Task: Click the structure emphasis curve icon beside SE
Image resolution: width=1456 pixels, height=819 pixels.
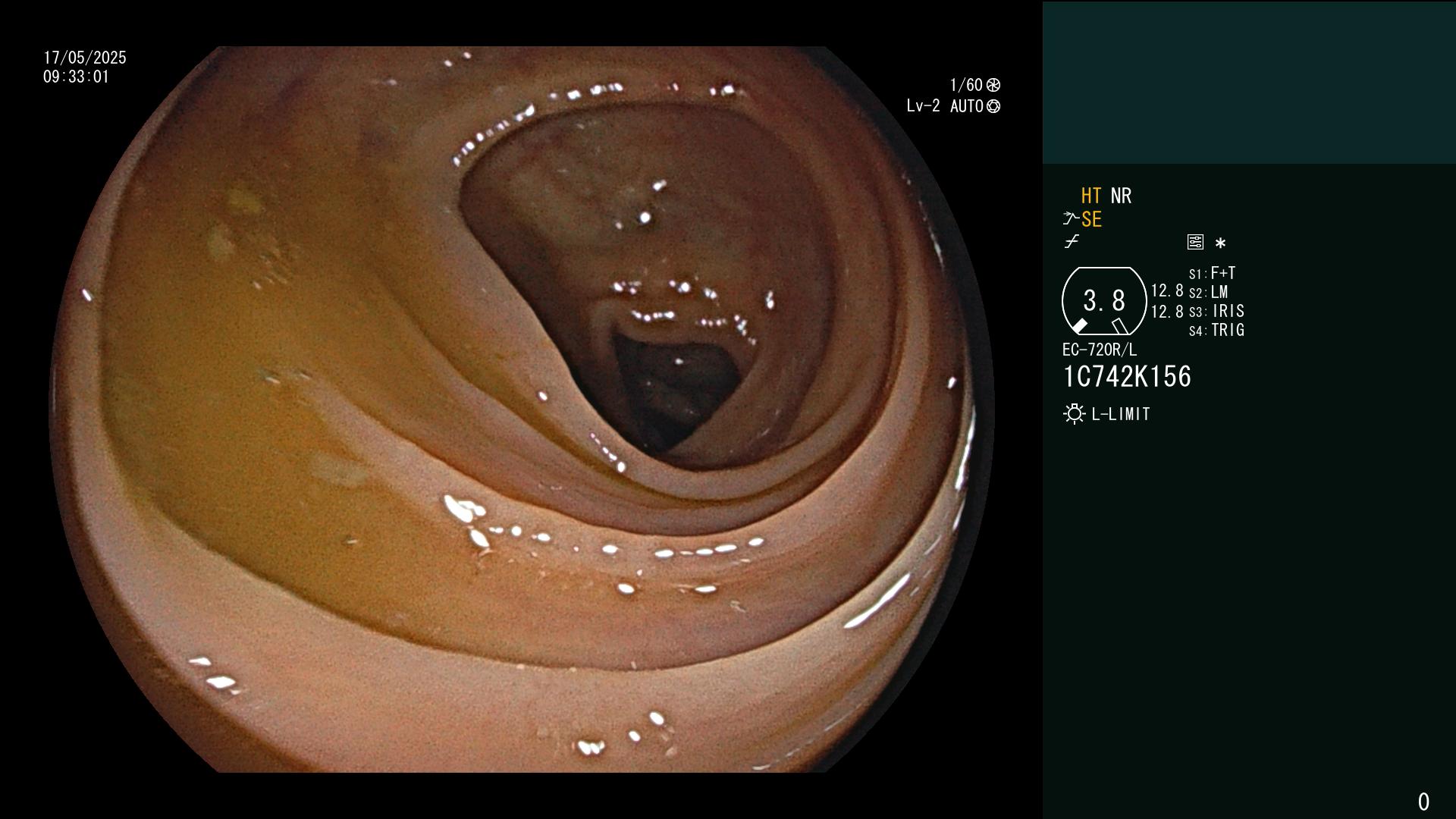Action: [x=1071, y=219]
